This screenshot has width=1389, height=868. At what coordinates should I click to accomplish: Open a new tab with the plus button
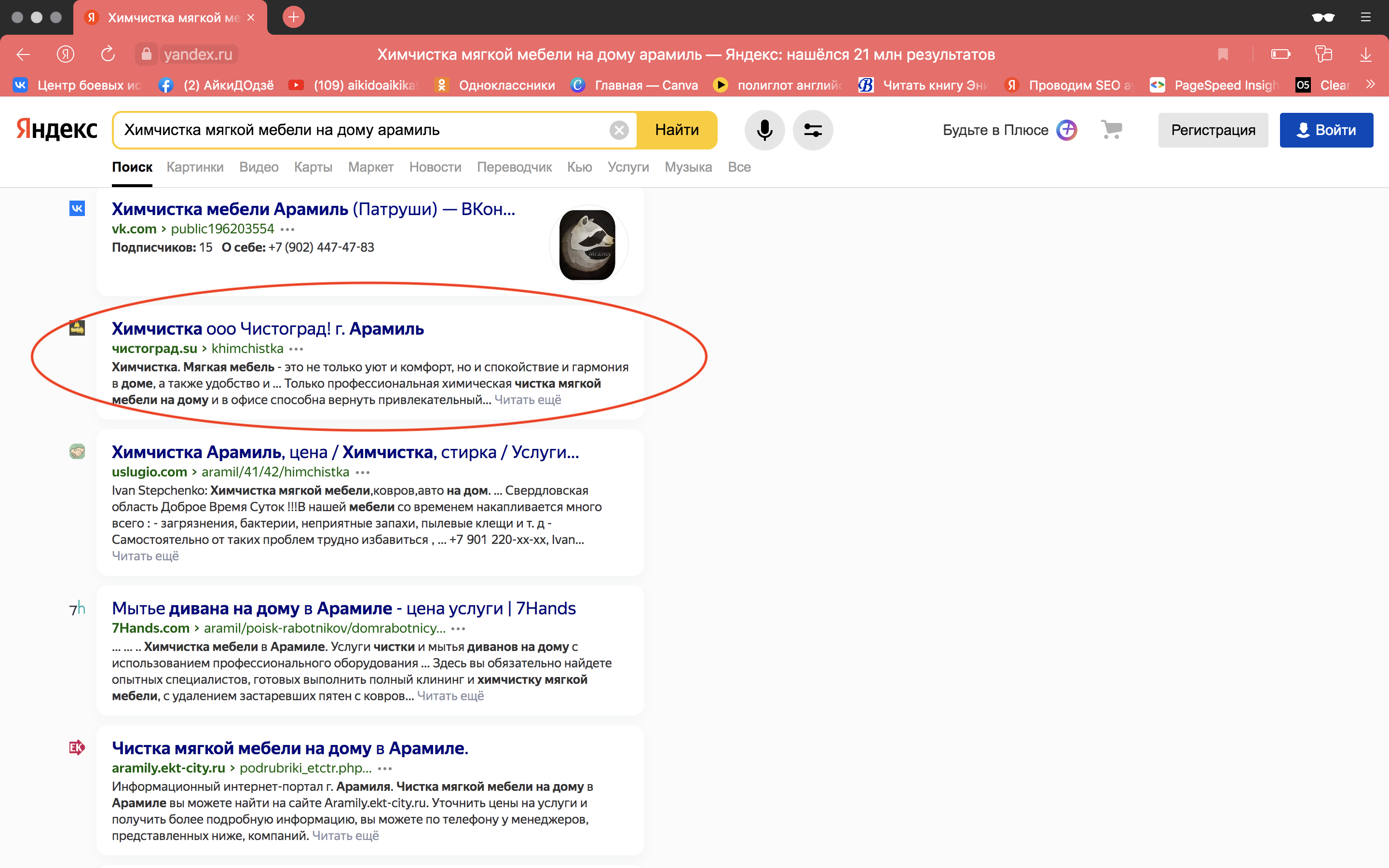293,17
